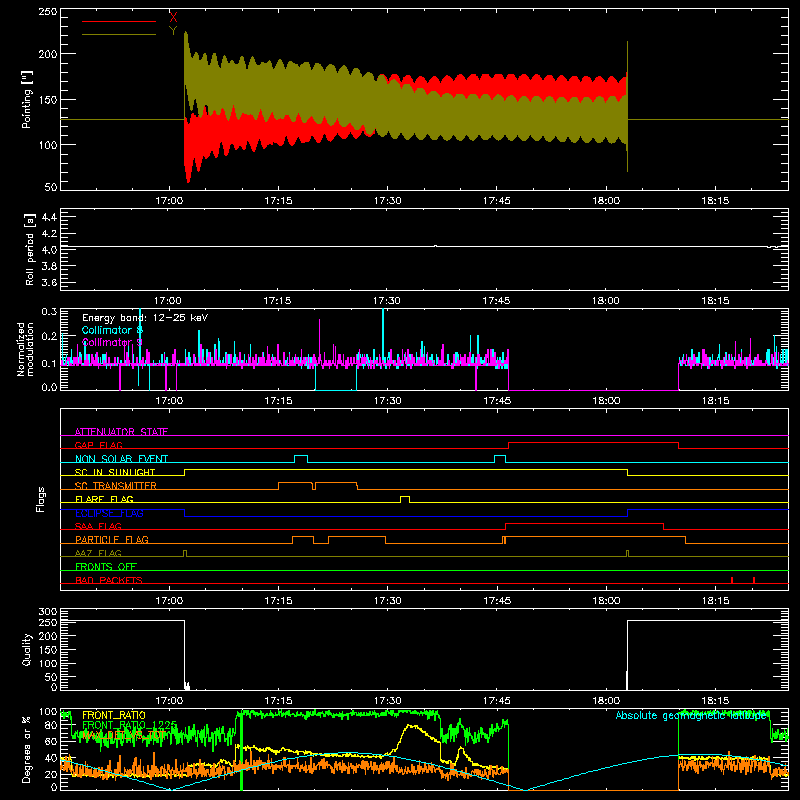The height and width of the screenshot is (800, 800).
Task: Click the 'Roll period [s]' axis title
Action: pos(29,249)
